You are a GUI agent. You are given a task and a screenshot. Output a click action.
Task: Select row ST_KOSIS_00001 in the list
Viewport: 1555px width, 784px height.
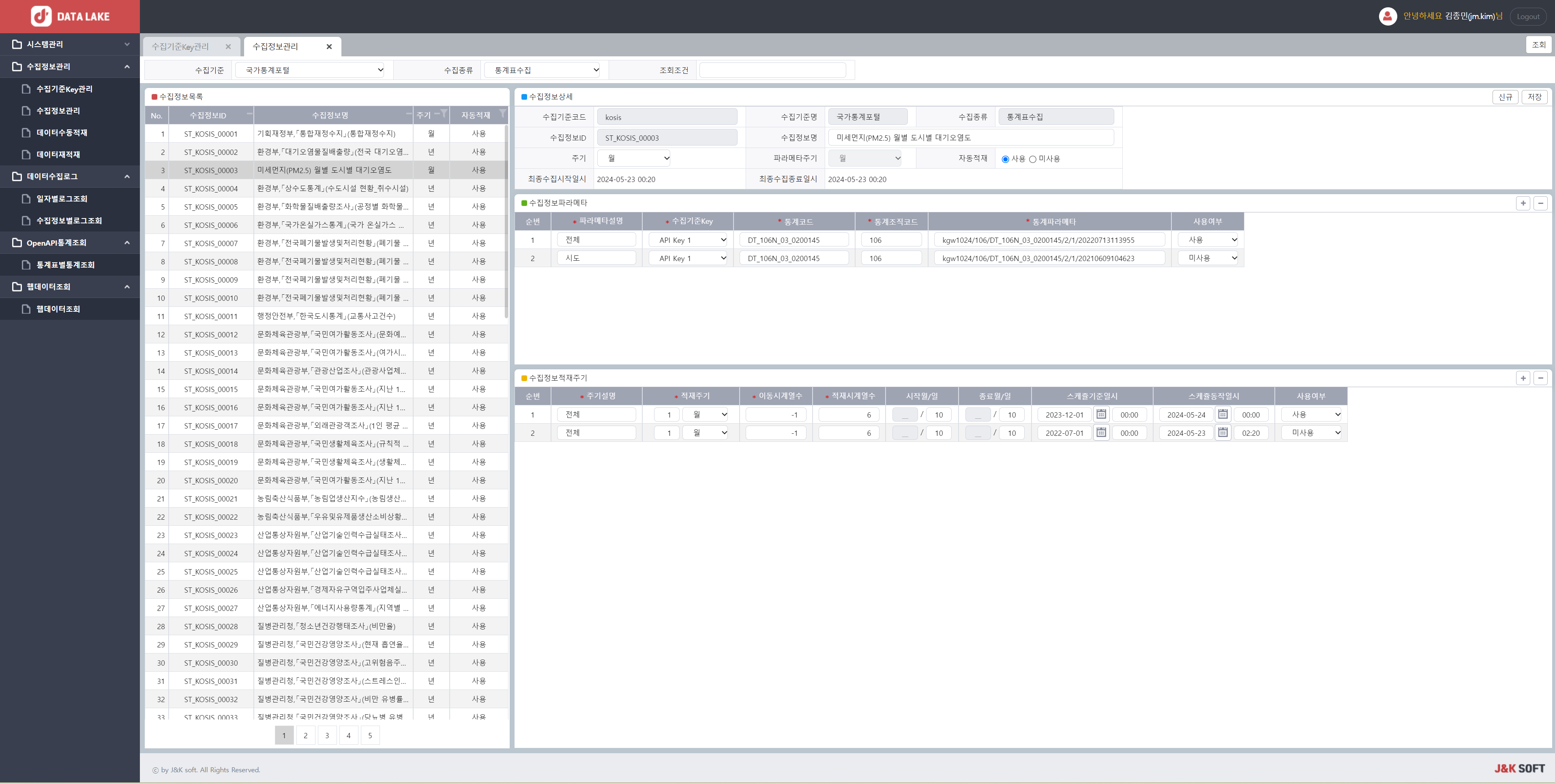click(326, 133)
